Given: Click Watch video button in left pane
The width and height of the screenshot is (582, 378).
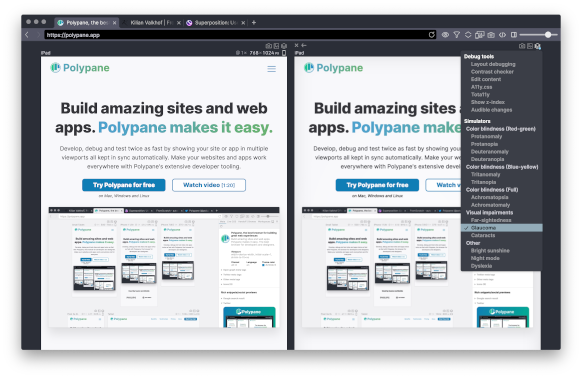Looking at the screenshot, I should tap(209, 185).
